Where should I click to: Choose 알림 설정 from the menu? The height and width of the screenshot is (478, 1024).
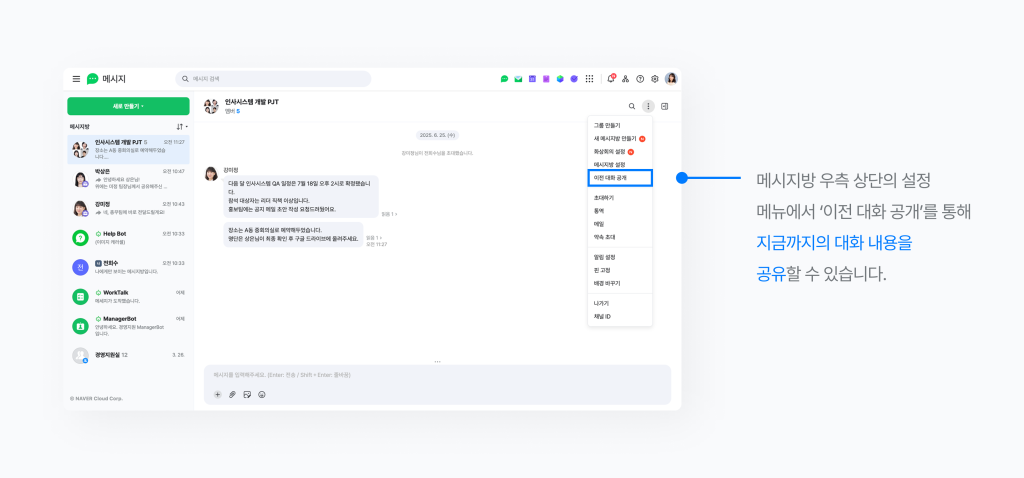pos(604,257)
